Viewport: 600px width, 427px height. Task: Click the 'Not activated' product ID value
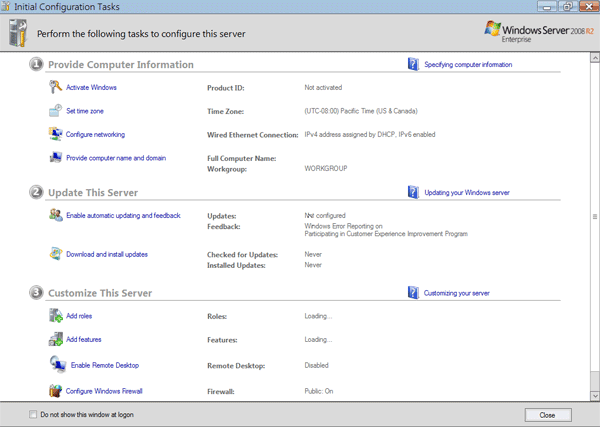click(x=323, y=87)
